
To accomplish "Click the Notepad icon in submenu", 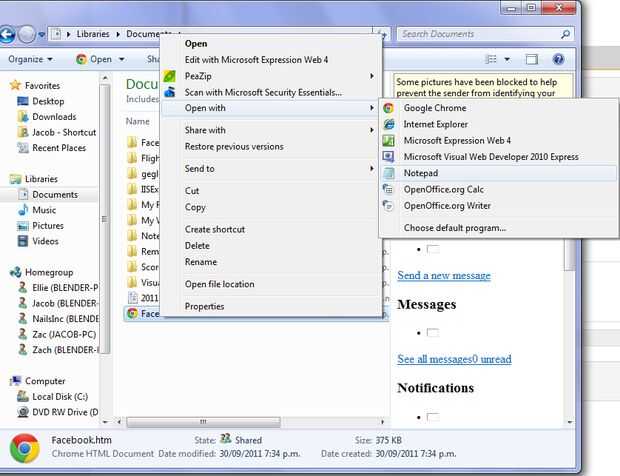I will [389, 173].
